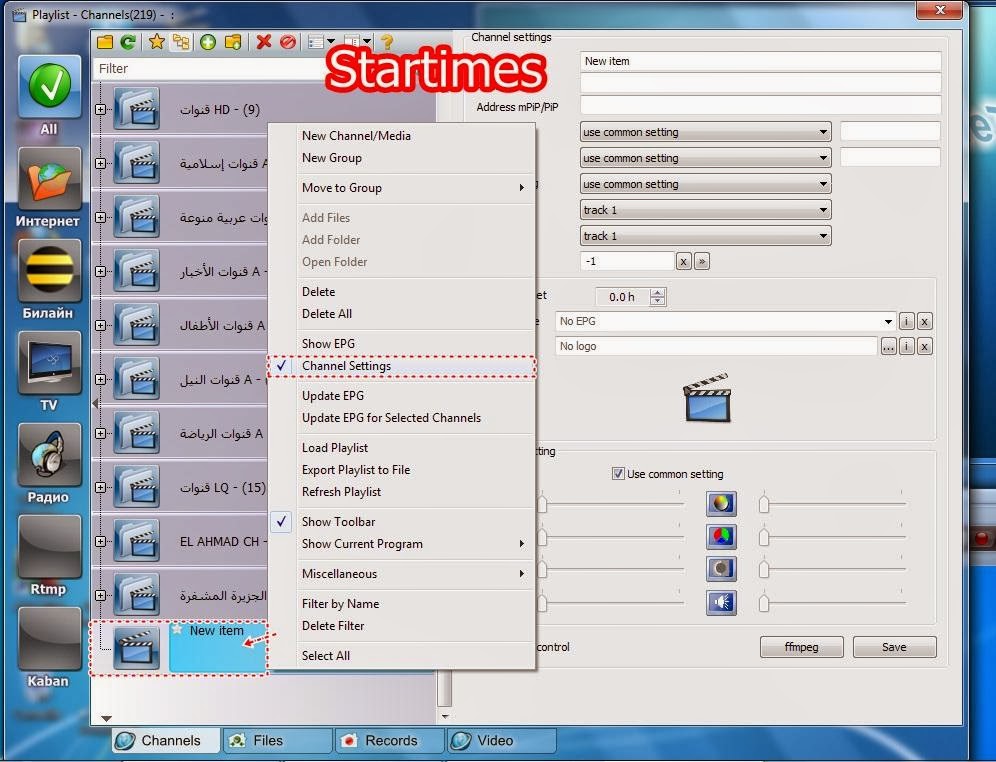Click the red X delete toolbar icon
Image resolution: width=996 pixels, height=762 pixels.
264,42
